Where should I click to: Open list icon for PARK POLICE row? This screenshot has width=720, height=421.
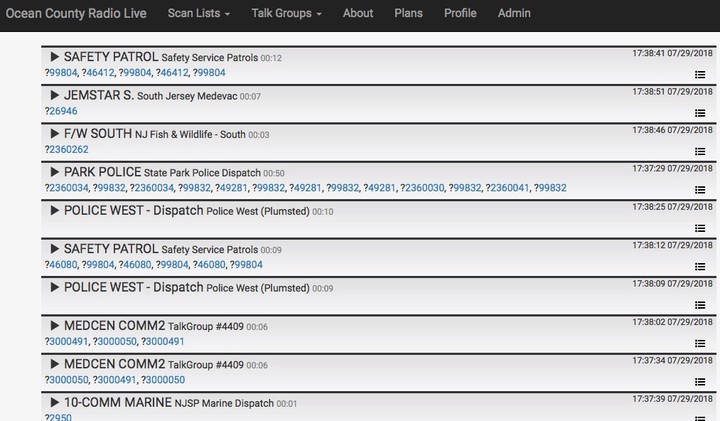pos(700,190)
